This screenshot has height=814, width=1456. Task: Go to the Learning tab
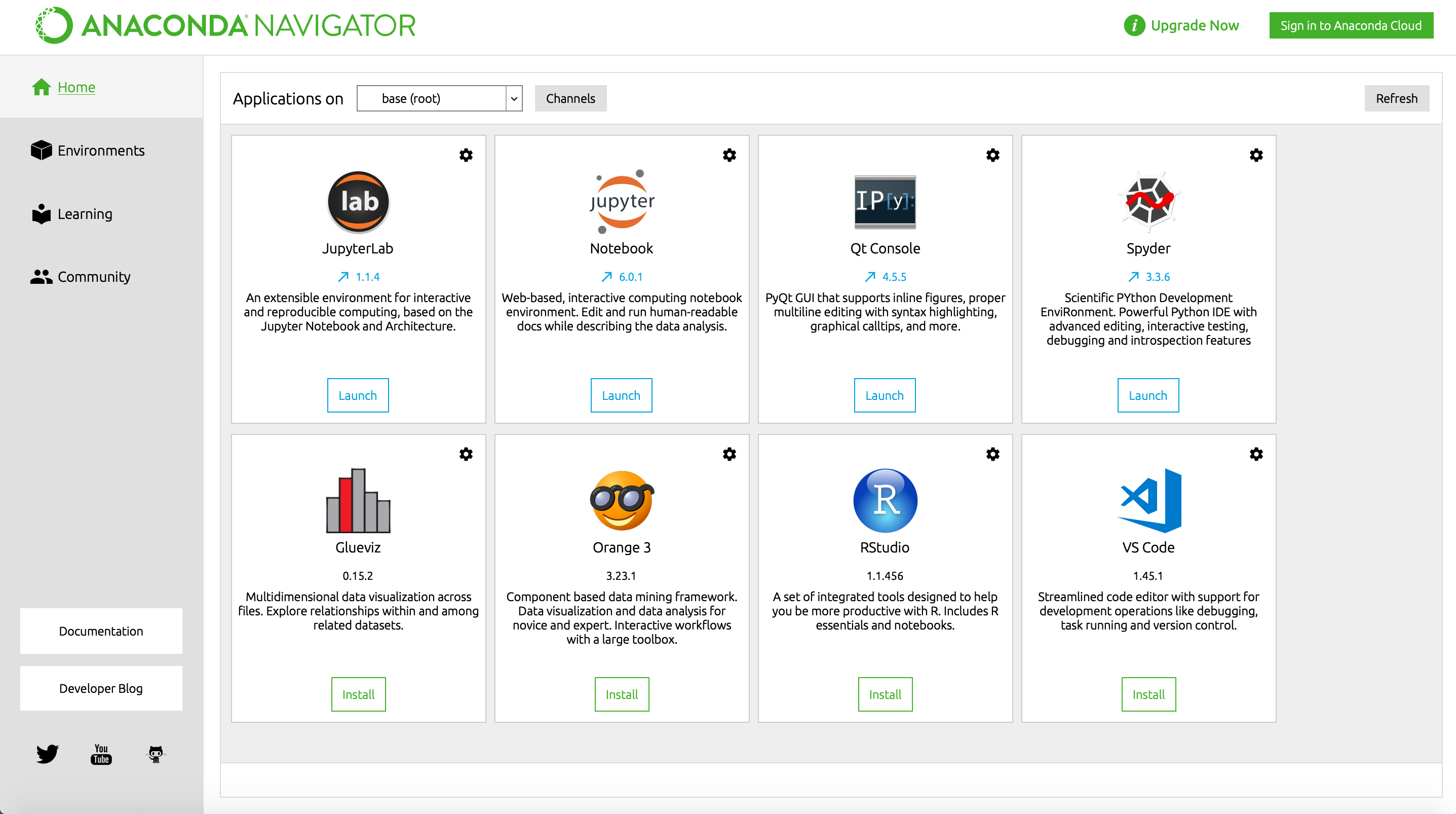[85, 214]
